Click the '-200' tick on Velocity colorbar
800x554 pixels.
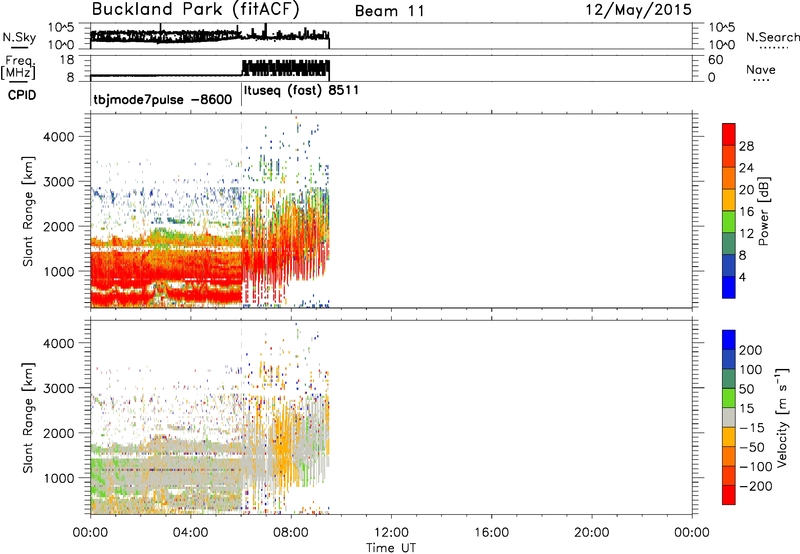click(x=756, y=486)
